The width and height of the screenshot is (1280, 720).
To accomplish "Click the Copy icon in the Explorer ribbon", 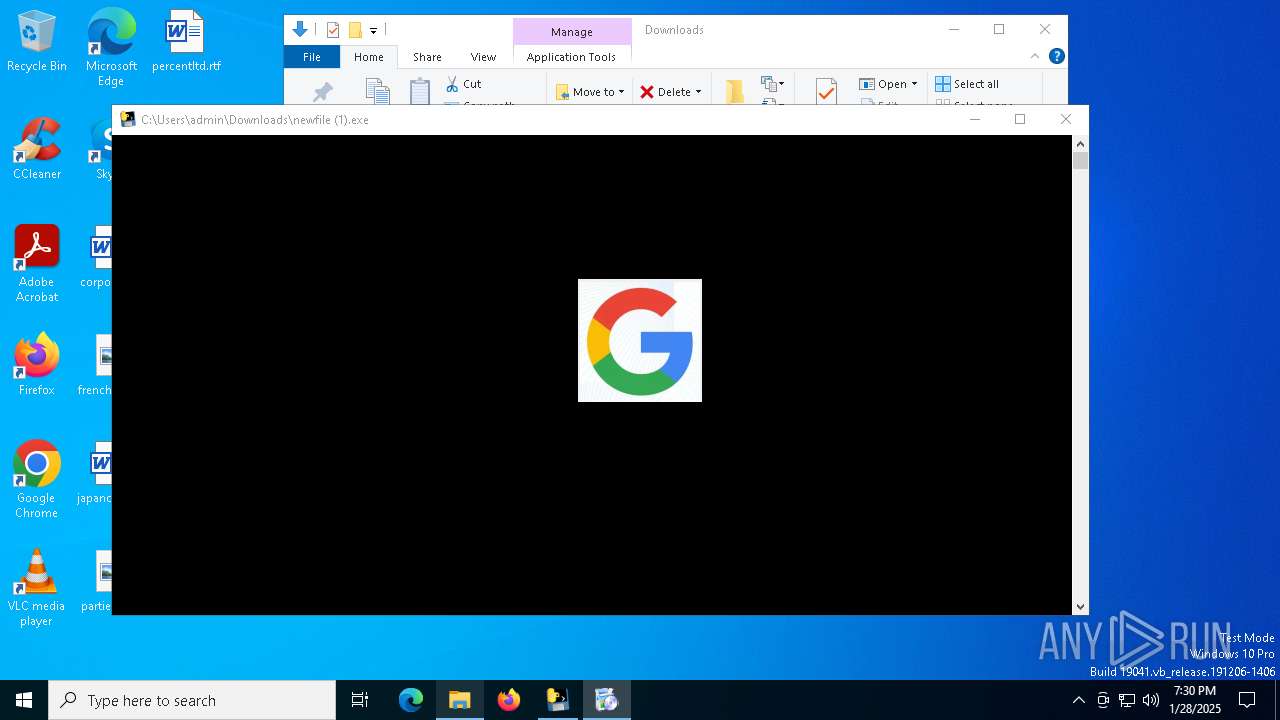I will [x=377, y=91].
